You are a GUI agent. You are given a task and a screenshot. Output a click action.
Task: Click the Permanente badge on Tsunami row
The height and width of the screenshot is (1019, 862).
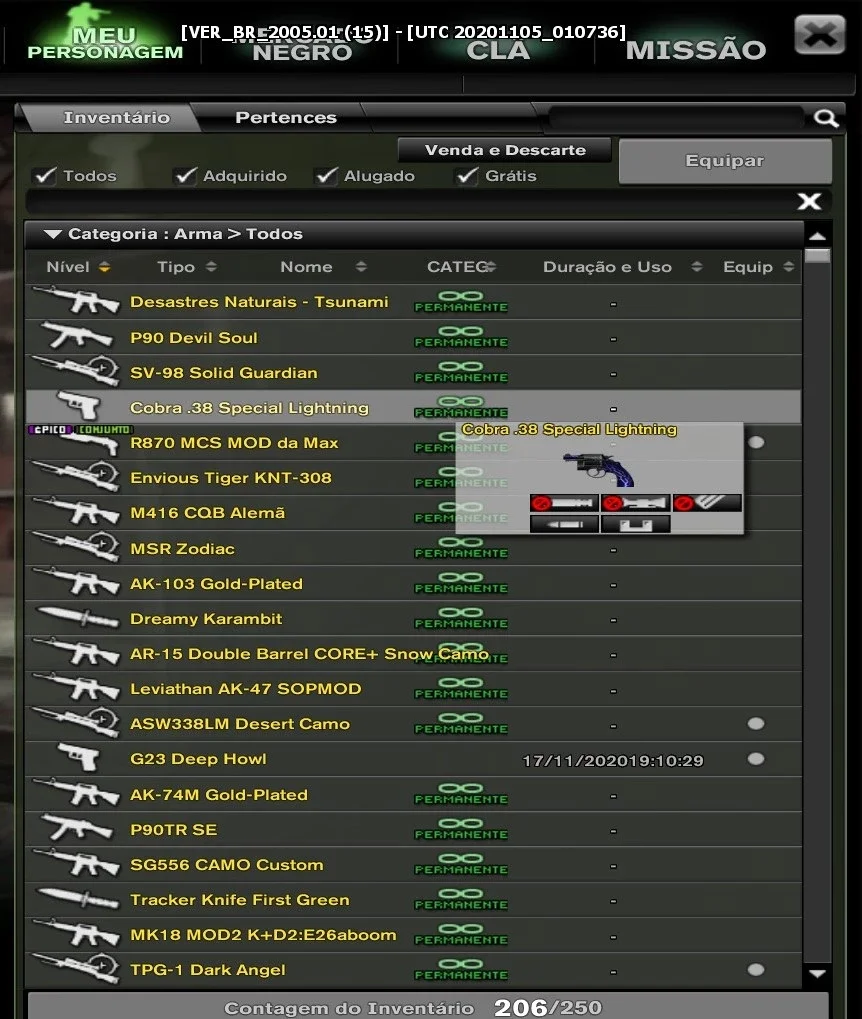pyautogui.click(x=461, y=302)
